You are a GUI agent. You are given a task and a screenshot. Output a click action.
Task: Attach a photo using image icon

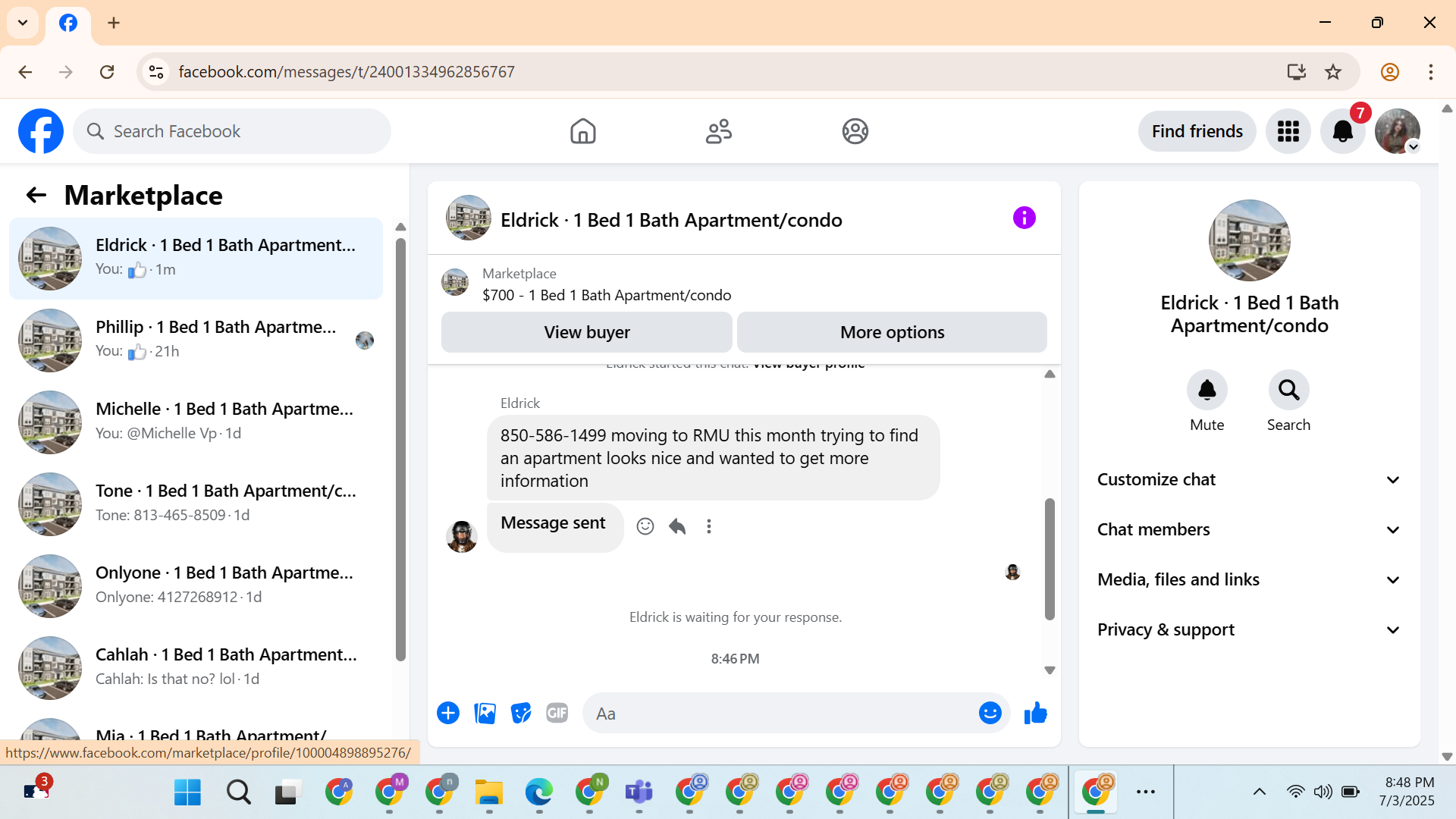click(x=485, y=713)
